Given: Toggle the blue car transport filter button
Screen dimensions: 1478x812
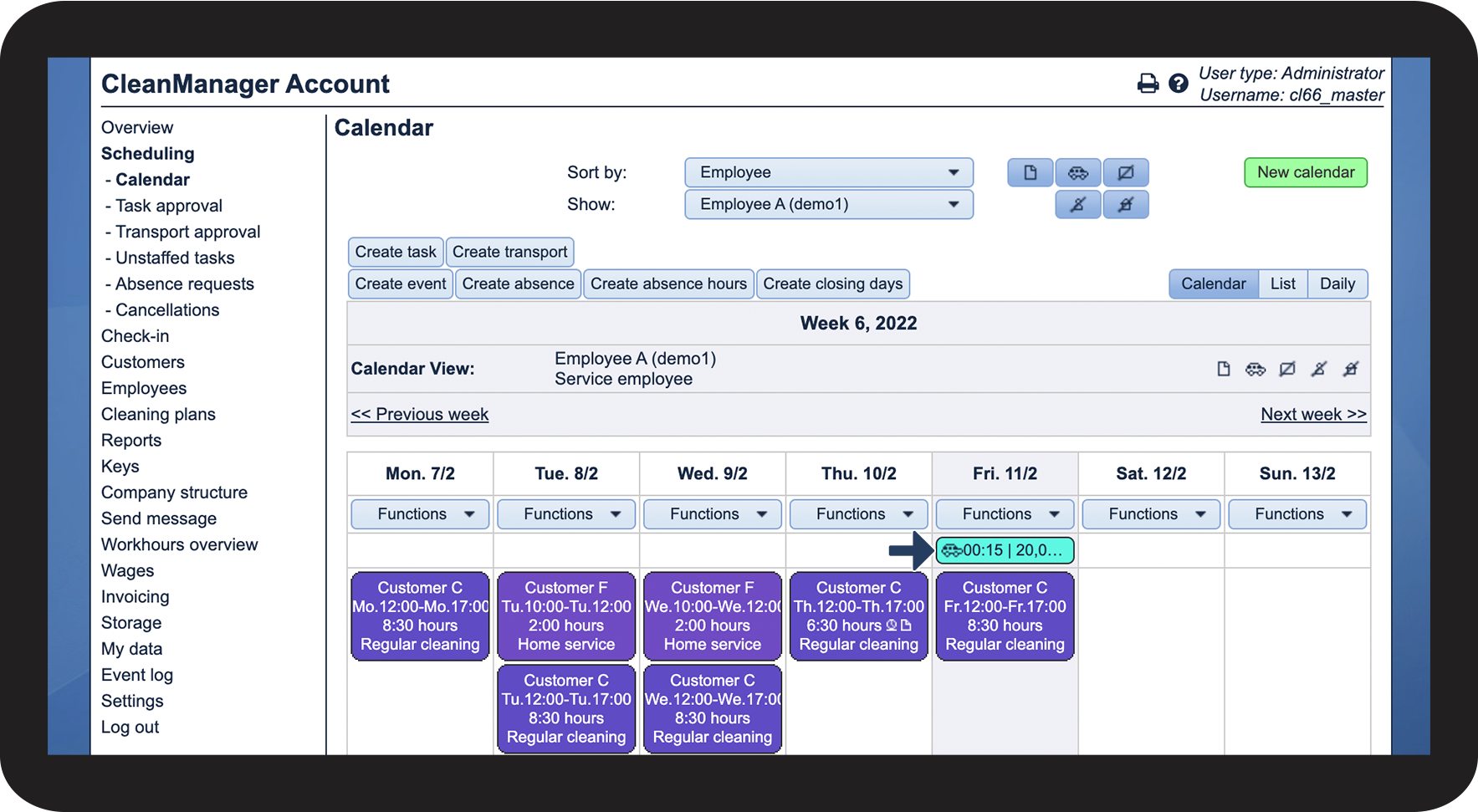Looking at the screenshot, I should point(1077,172).
